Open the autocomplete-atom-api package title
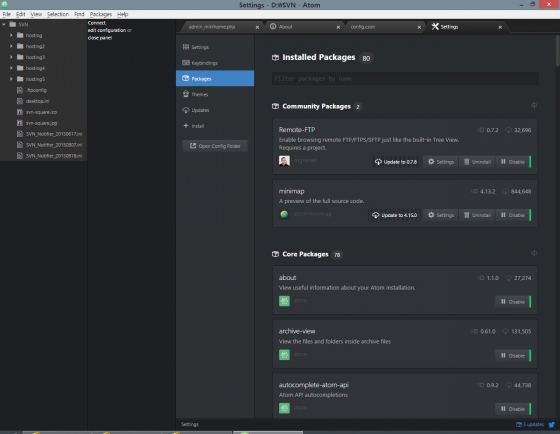Image resolution: width=560 pixels, height=434 pixels. pos(314,385)
